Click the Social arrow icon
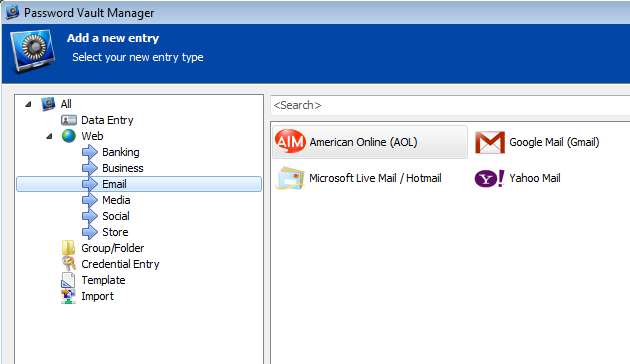630x364 pixels. tap(90, 216)
